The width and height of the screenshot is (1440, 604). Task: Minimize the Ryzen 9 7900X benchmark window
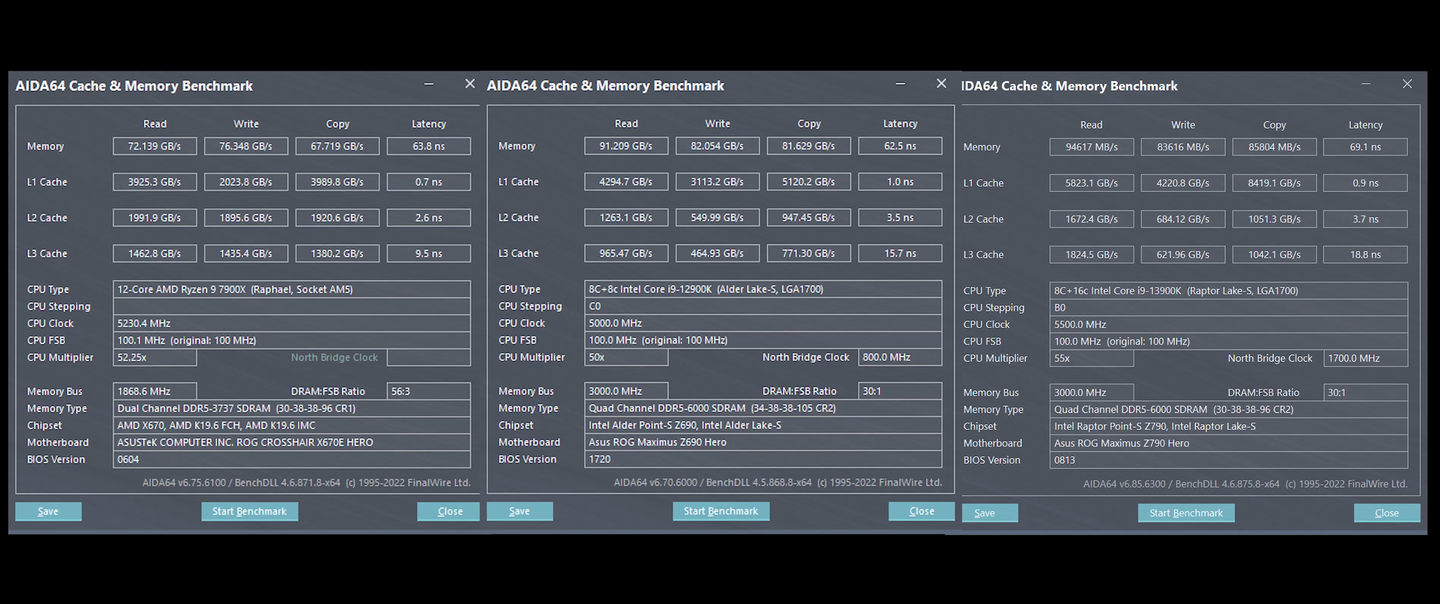pyautogui.click(x=429, y=85)
